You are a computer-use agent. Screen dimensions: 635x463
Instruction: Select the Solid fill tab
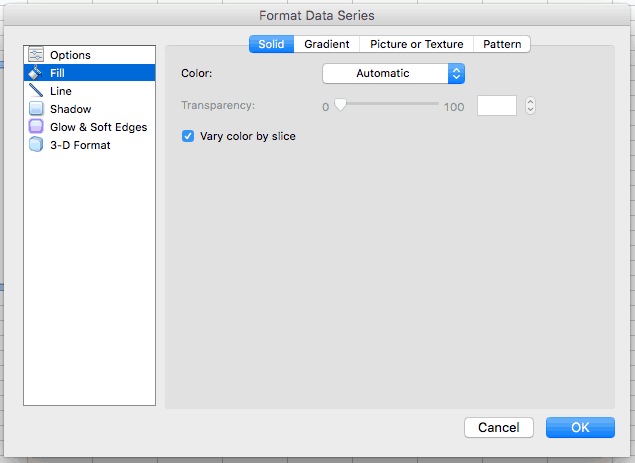click(271, 44)
